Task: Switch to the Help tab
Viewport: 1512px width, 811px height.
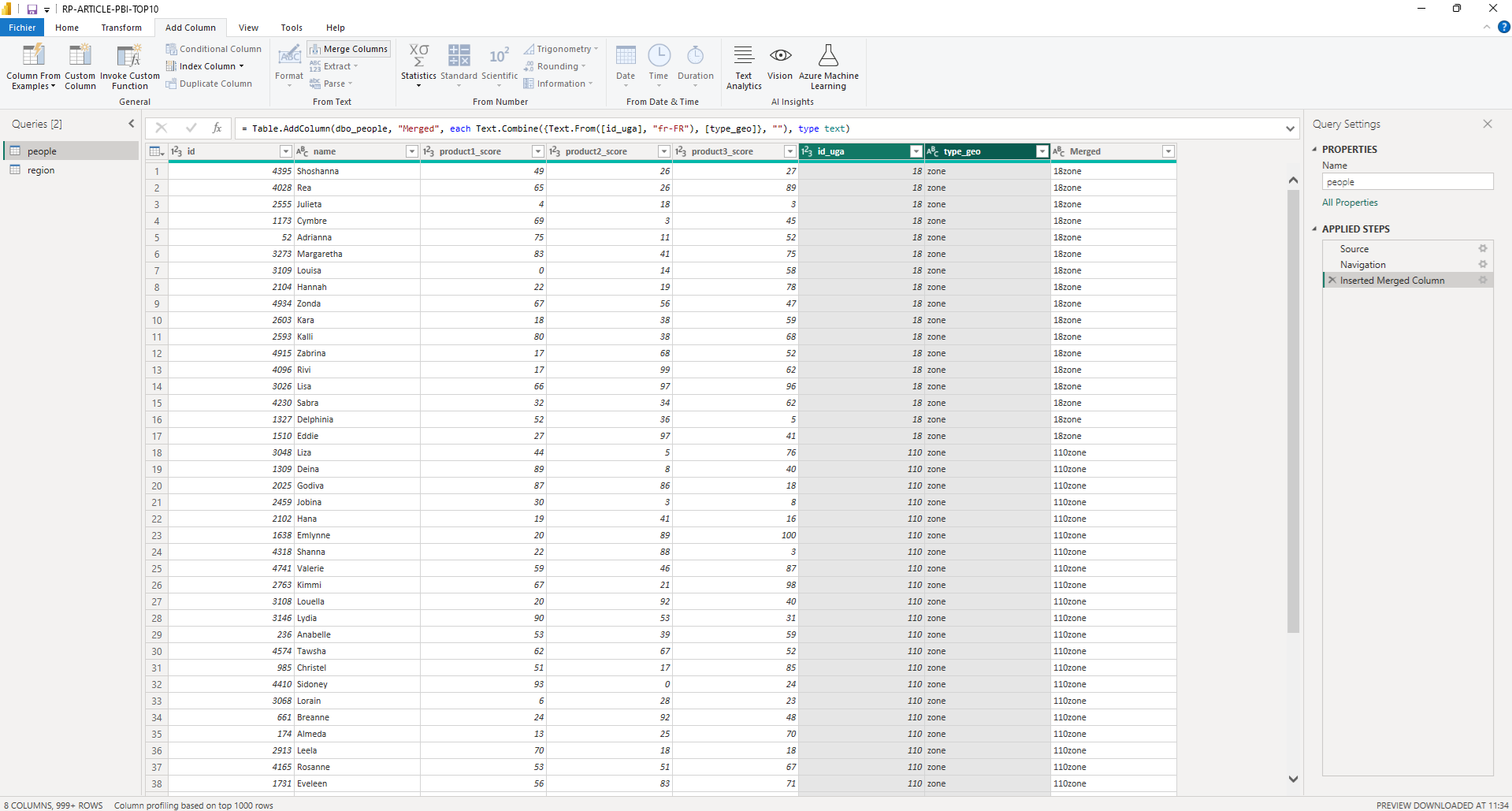Action: 336,28
